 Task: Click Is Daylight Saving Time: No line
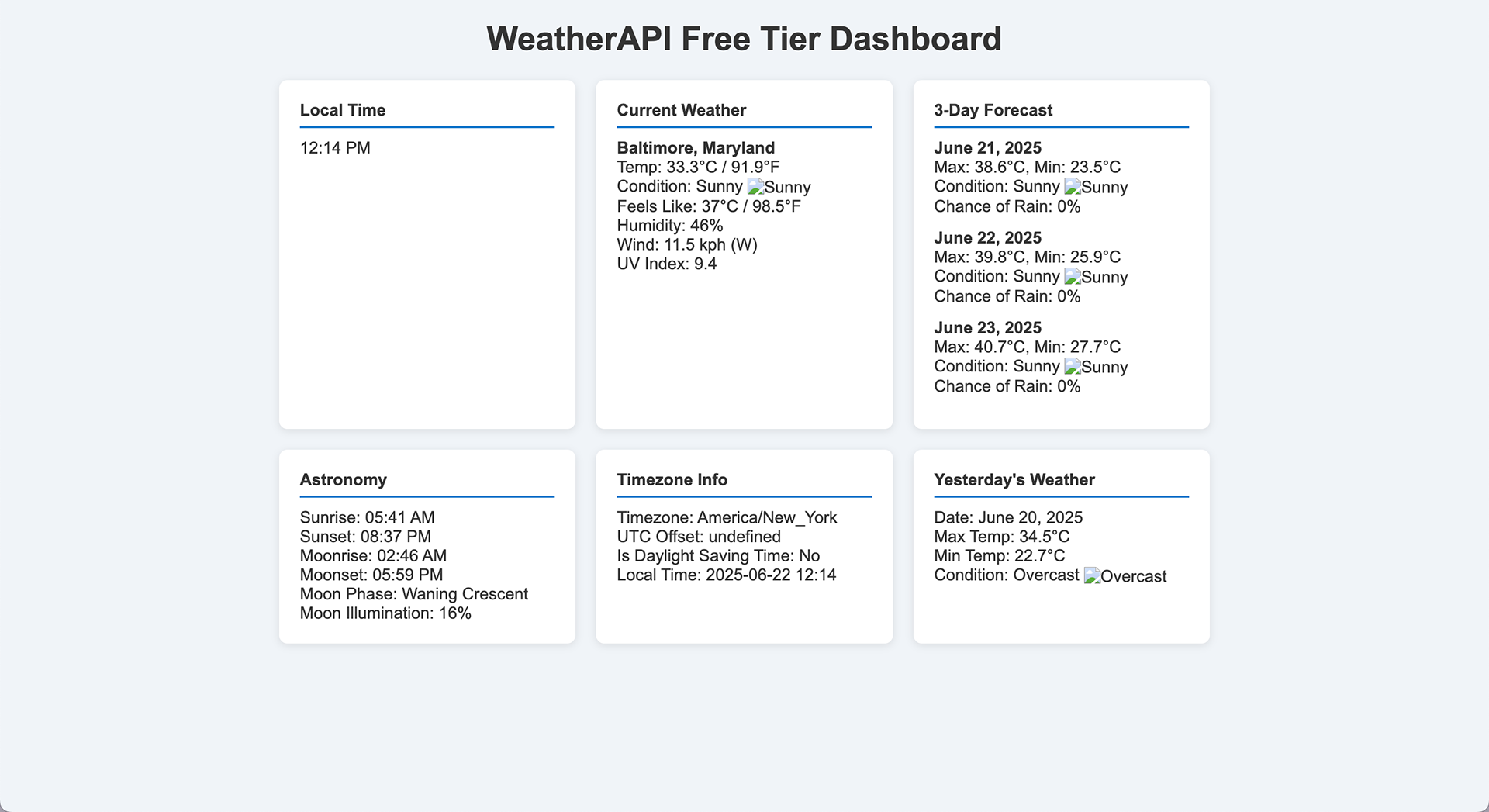[718, 556]
